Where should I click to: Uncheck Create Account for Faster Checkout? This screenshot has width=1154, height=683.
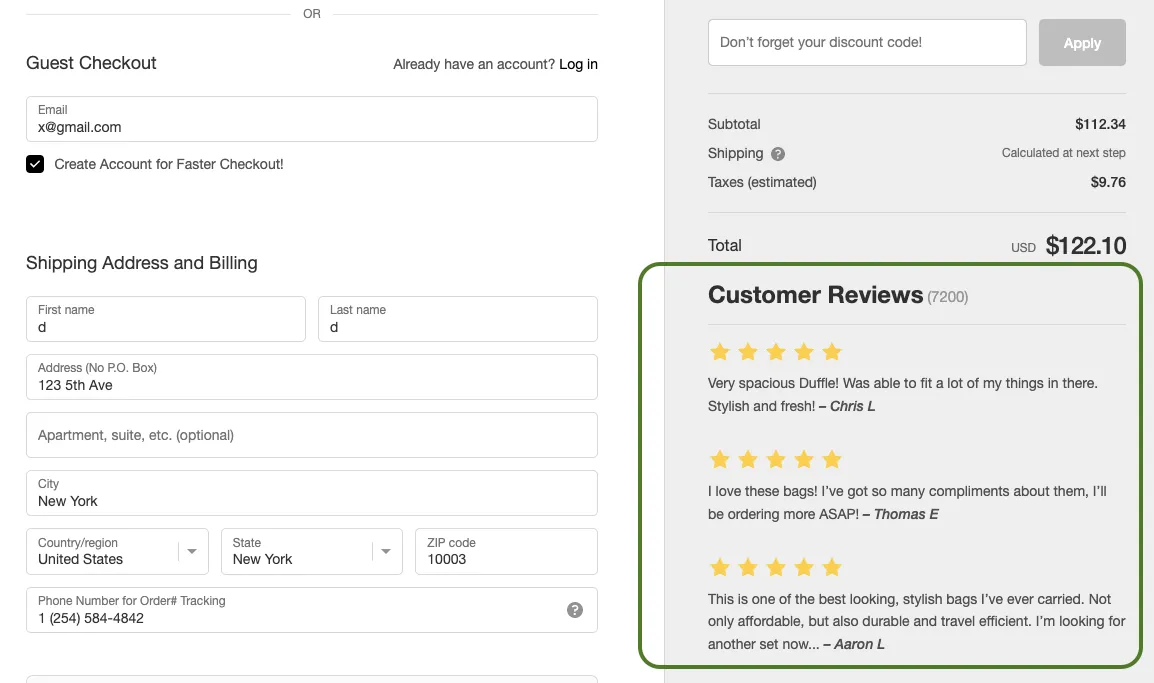tap(35, 164)
